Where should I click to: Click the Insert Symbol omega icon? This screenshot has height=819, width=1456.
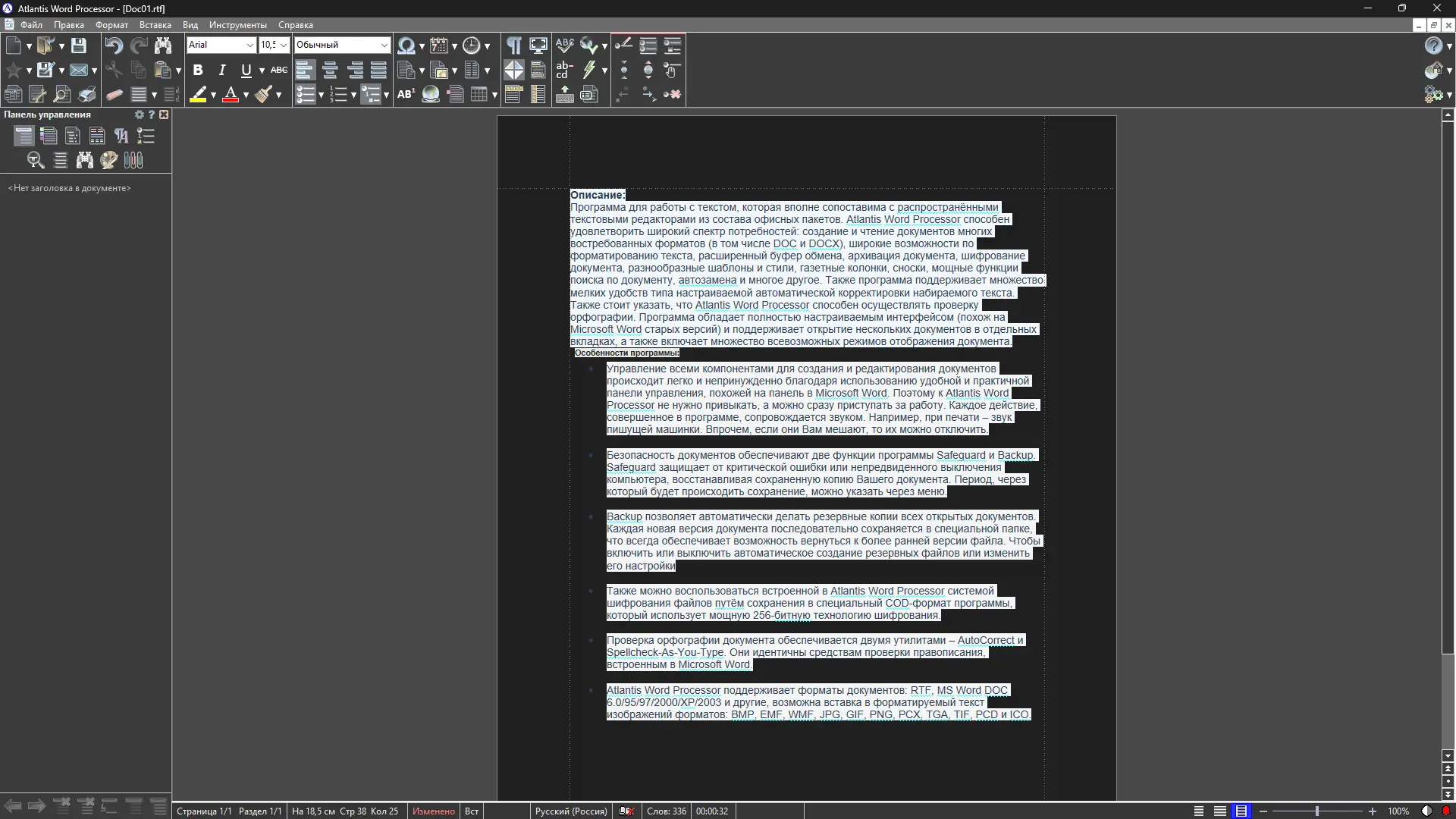tap(406, 45)
